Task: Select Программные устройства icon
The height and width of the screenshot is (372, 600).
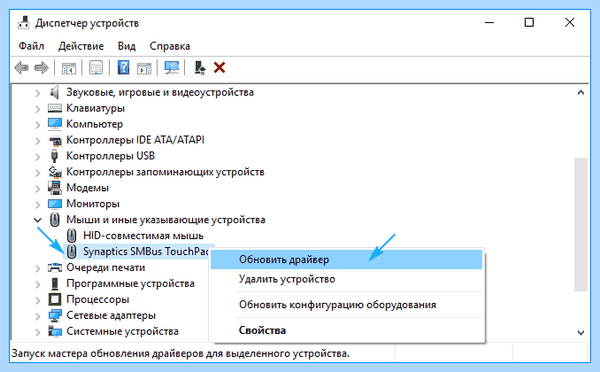Action: click(55, 284)
